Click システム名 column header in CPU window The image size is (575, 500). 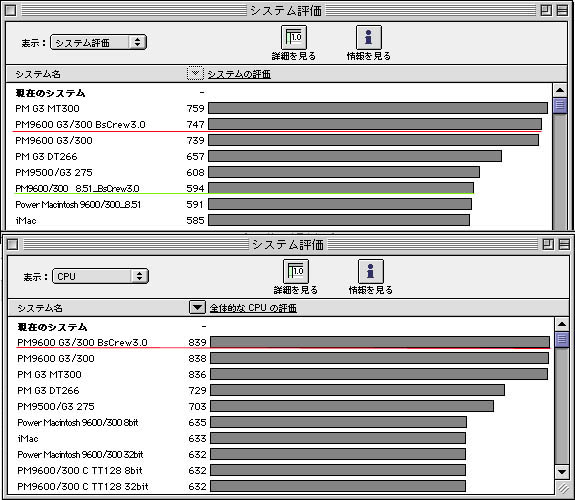(40, 308)
